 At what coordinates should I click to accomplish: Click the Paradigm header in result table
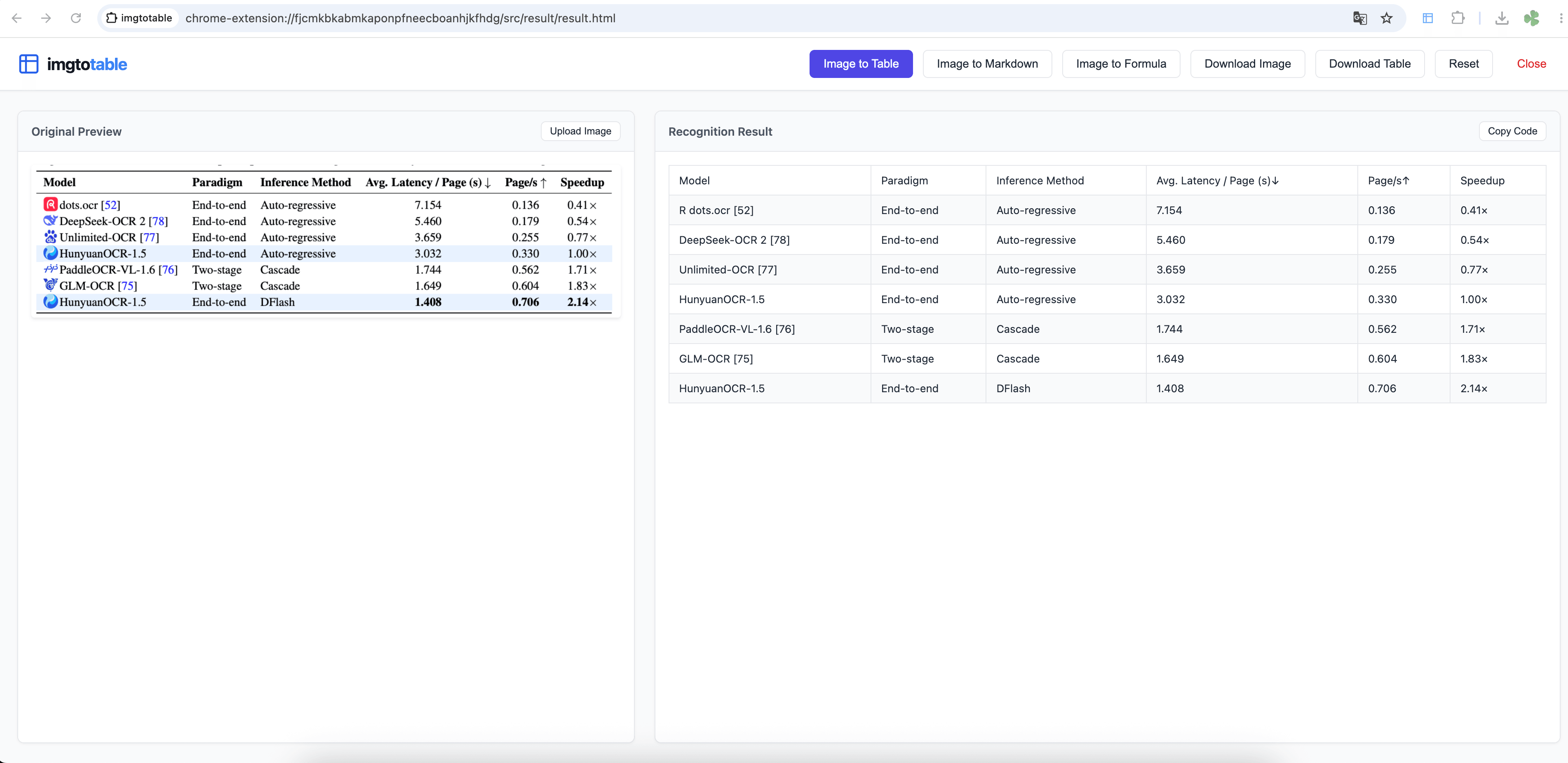(x=928, y=181)
